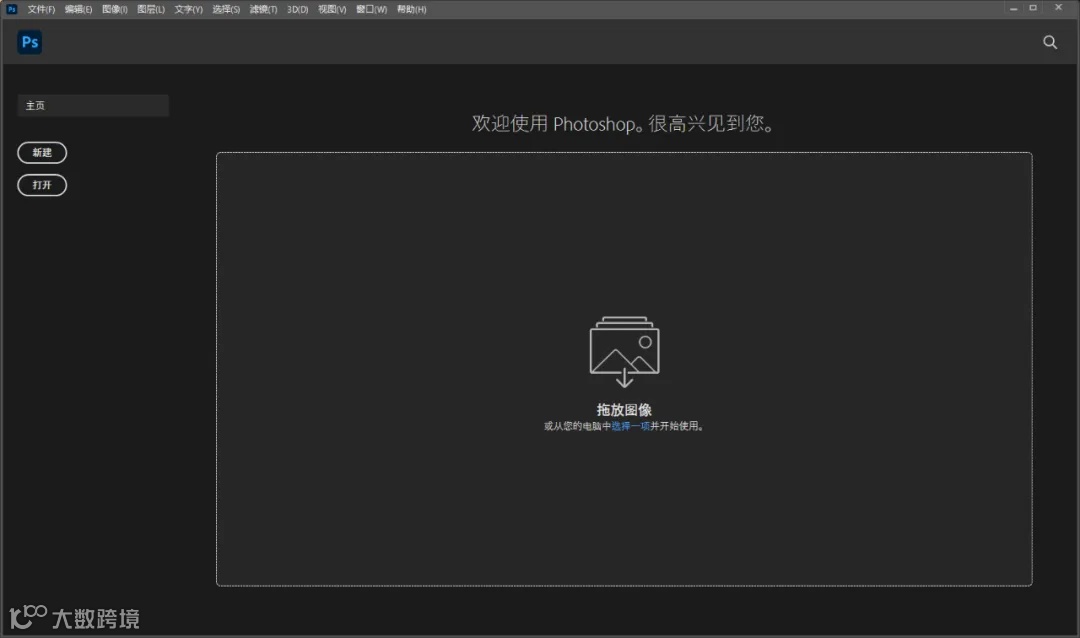Close the Photoshop window
The width and height of the screenshot is (1080, 638).
(1058, 8)
